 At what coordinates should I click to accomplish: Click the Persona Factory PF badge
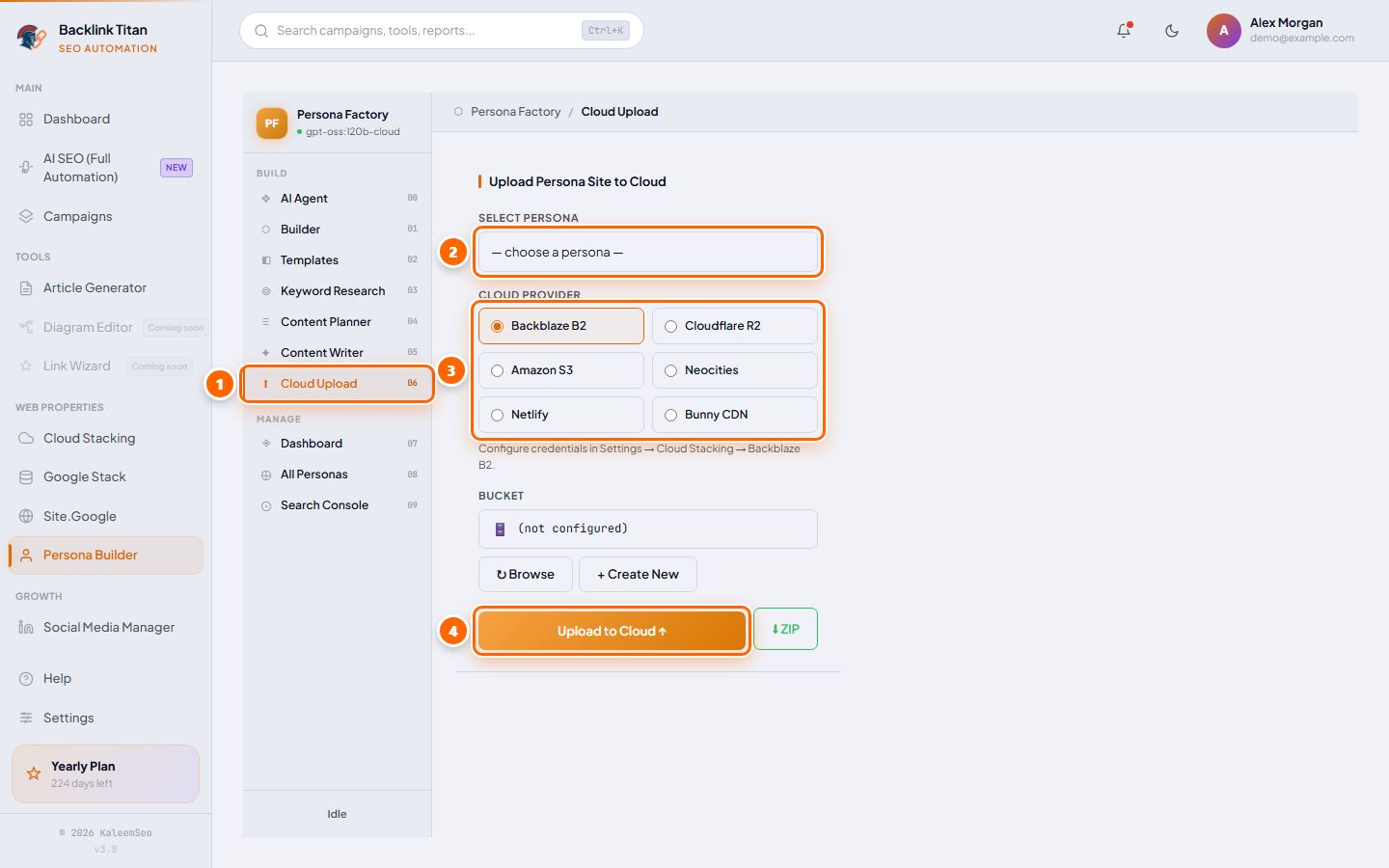(x=272, y=123)
